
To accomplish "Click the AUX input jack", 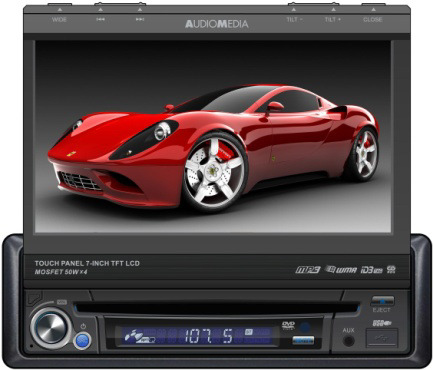I will coord(349,341).
